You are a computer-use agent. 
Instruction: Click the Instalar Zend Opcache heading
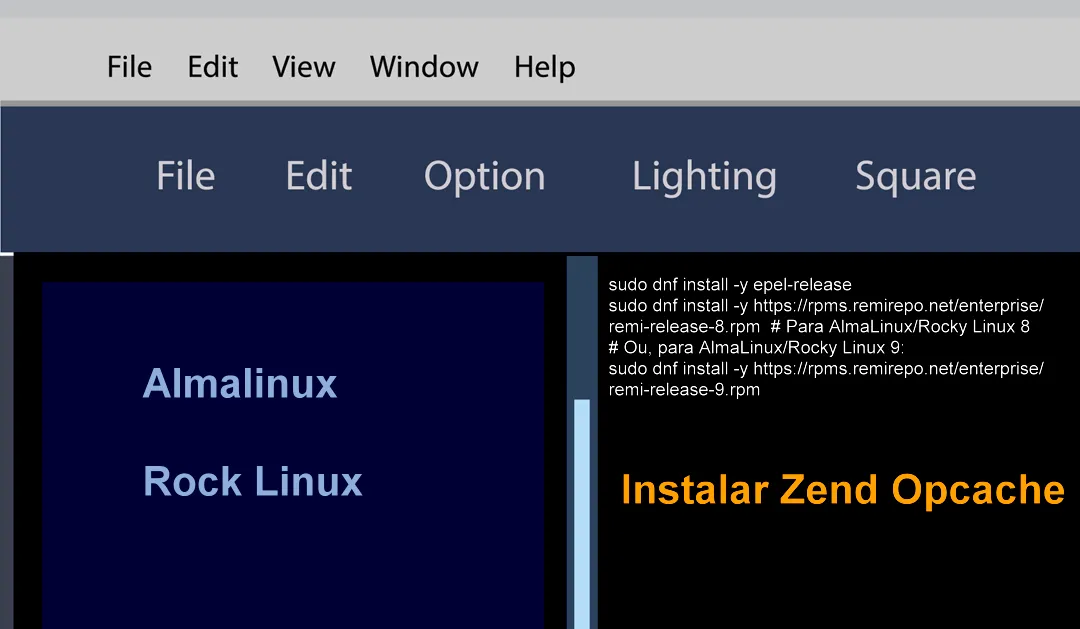click(x=843, y=490)
